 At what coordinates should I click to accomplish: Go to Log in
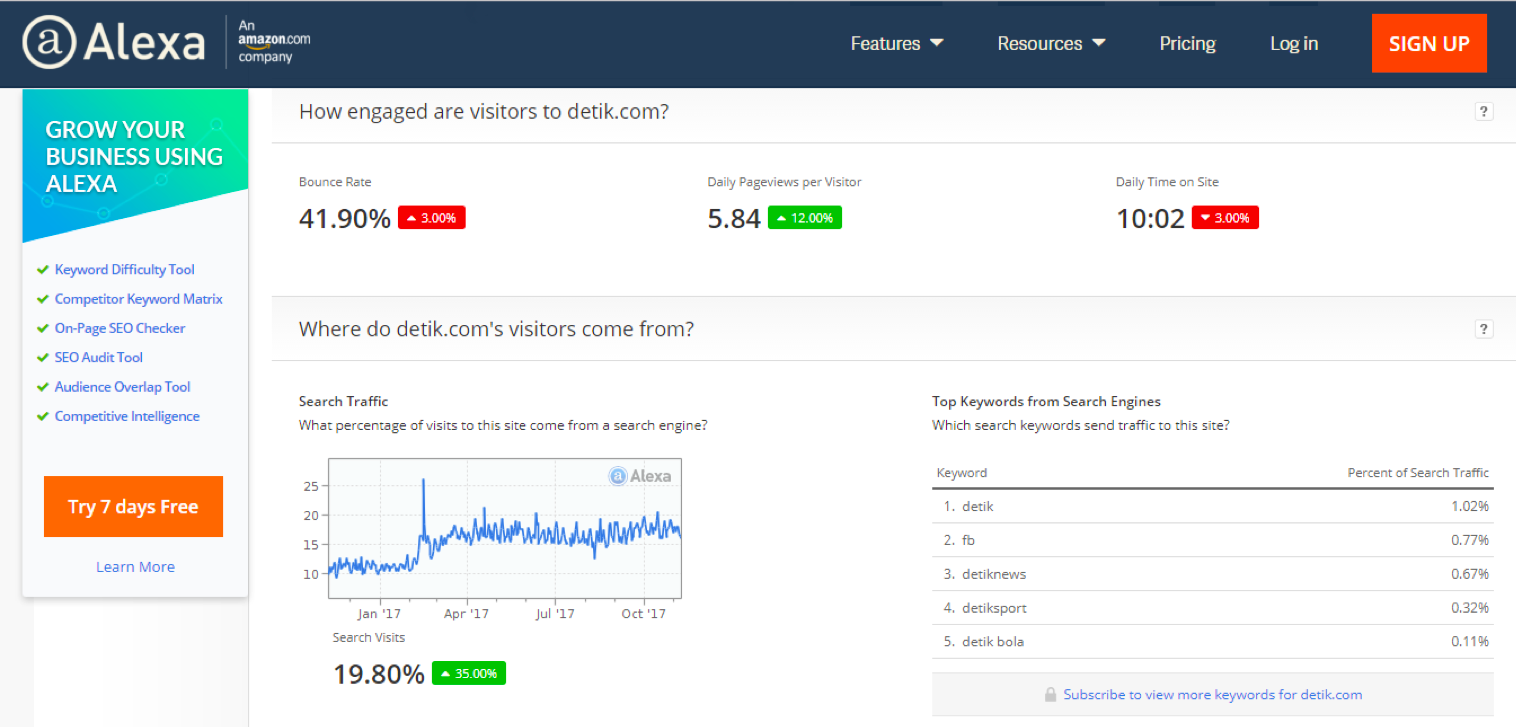click(1294, 44)
